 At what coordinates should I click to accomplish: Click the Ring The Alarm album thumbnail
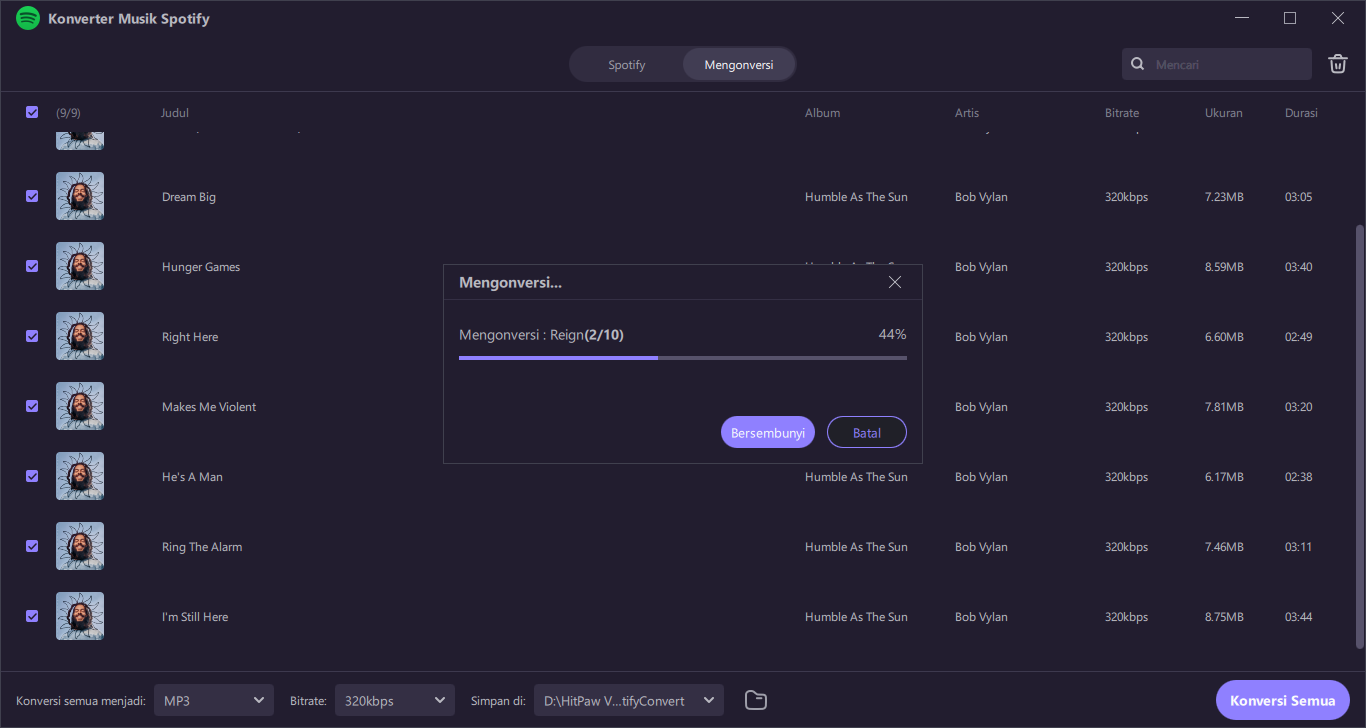pos(80,546)
